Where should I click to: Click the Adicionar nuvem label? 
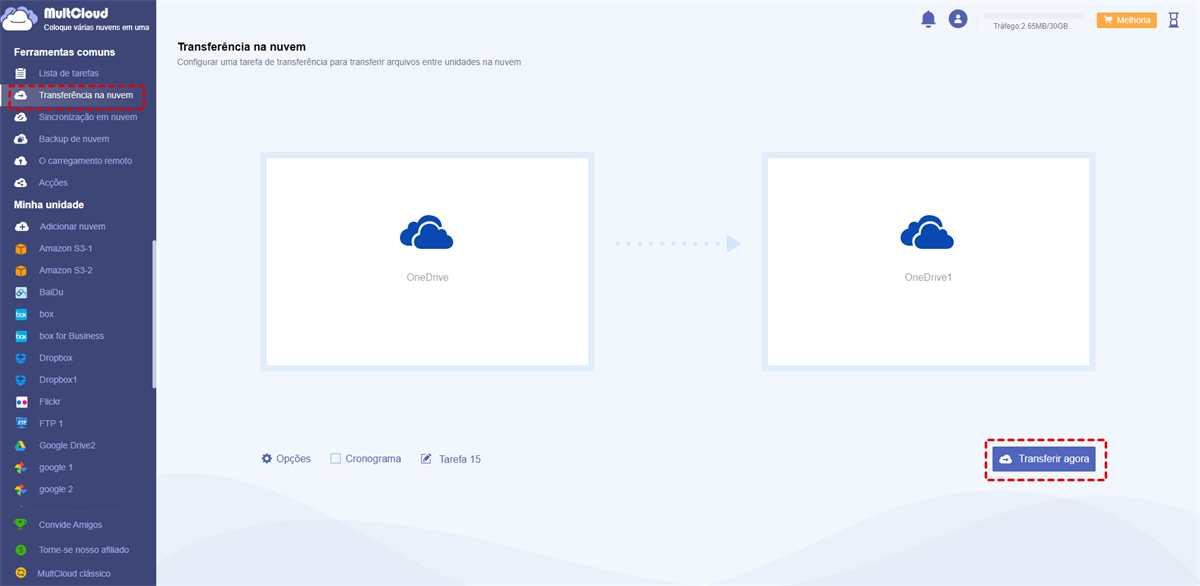point(72,227)
